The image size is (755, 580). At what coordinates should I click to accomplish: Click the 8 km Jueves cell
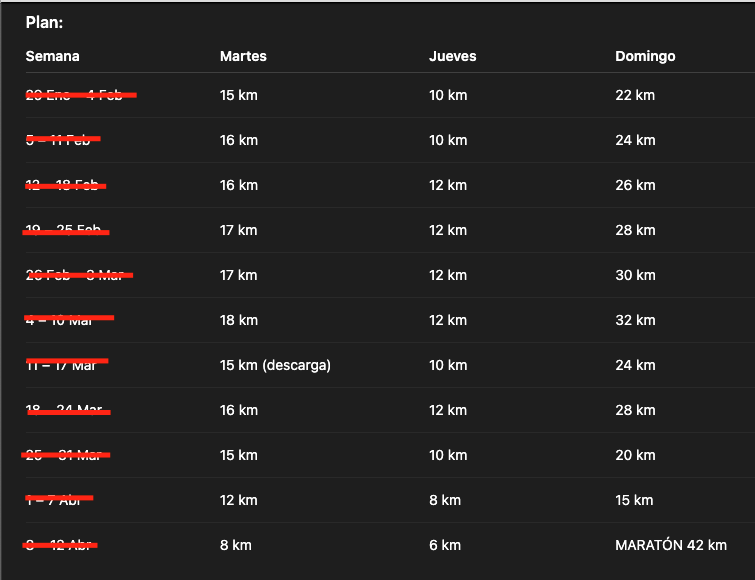point(445,500)
